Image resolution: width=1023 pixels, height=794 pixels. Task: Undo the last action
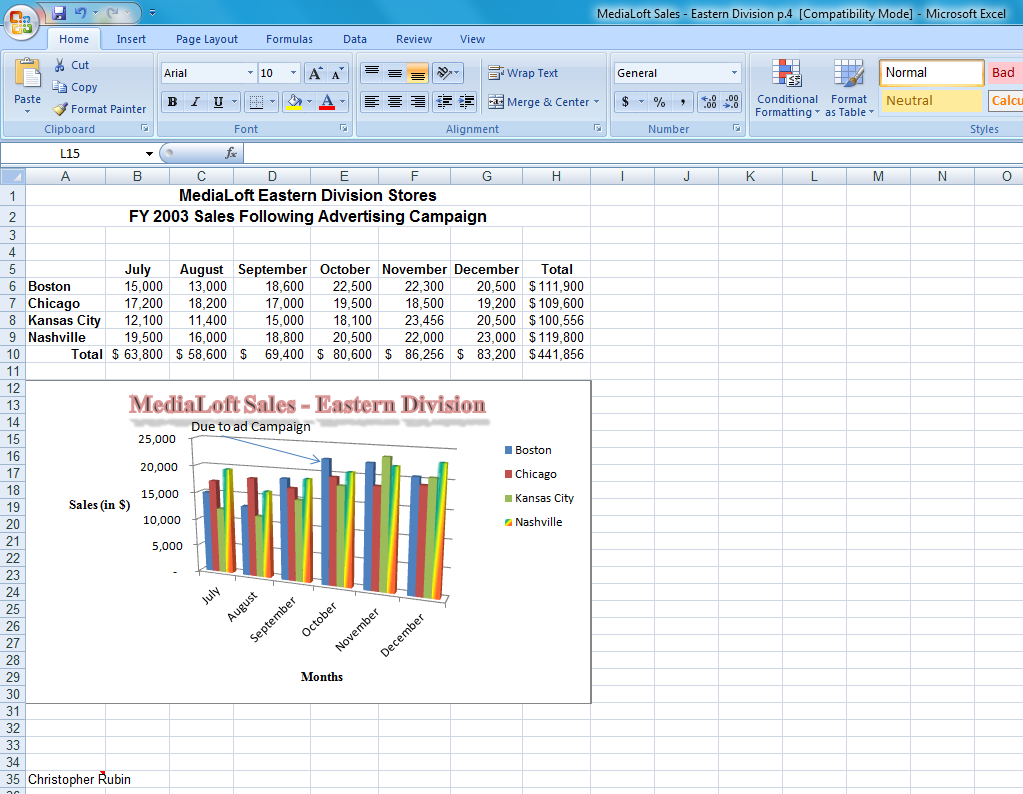[x=81, y=12]
